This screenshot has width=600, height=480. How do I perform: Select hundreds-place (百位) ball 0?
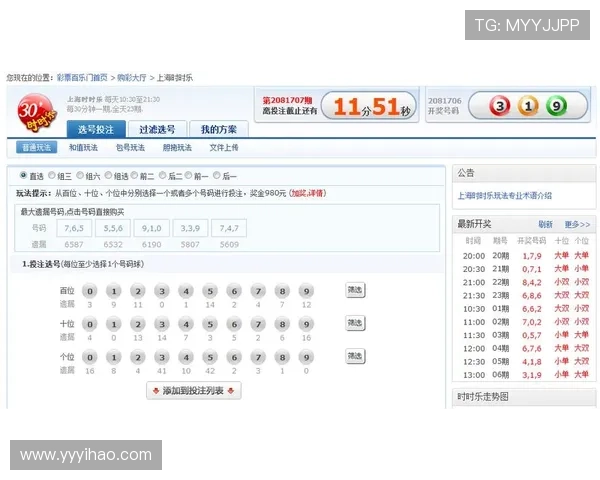pyautogui.click(x=90, y=291)
